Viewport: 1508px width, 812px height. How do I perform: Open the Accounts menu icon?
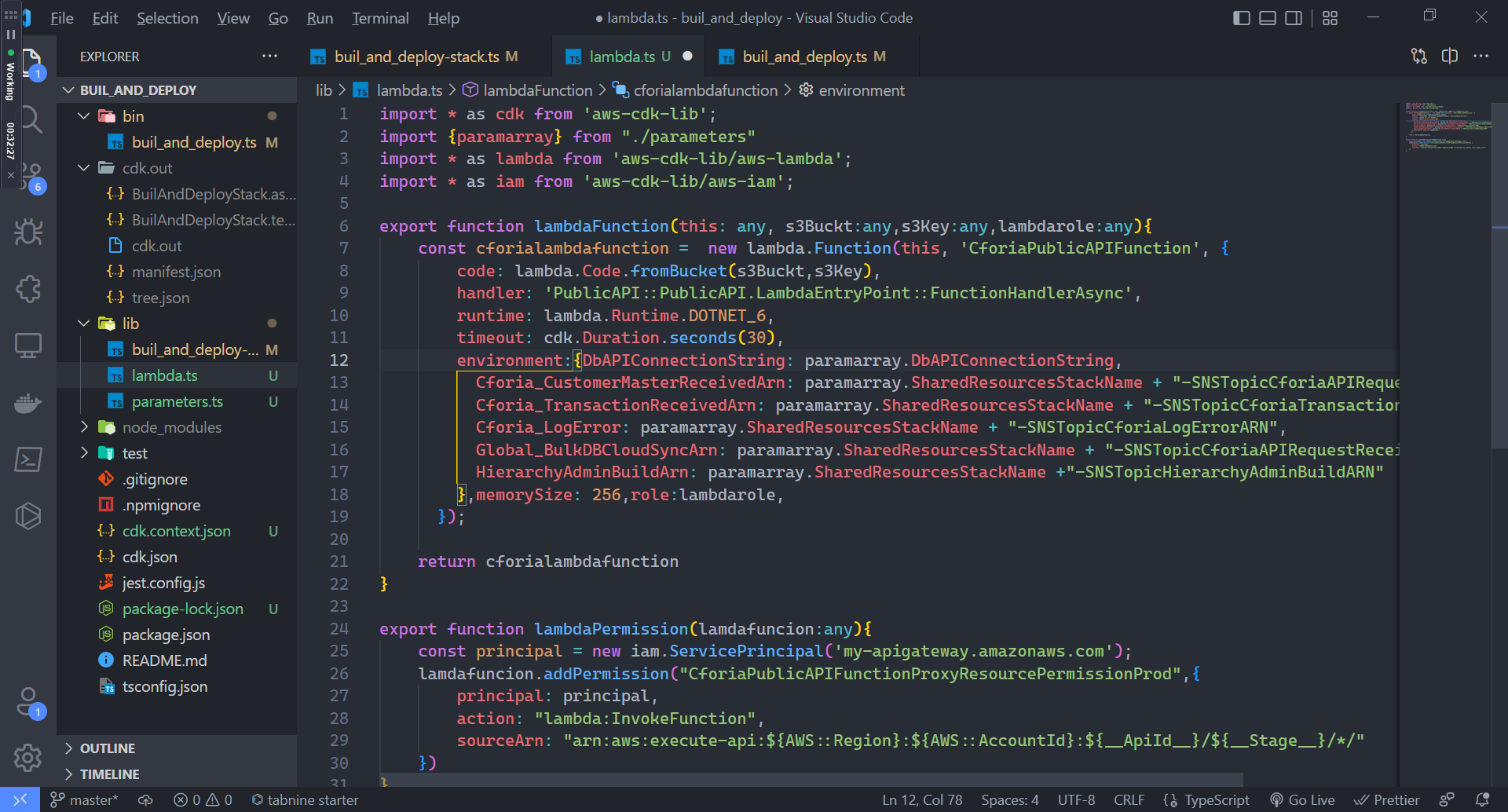click(28, 701)
